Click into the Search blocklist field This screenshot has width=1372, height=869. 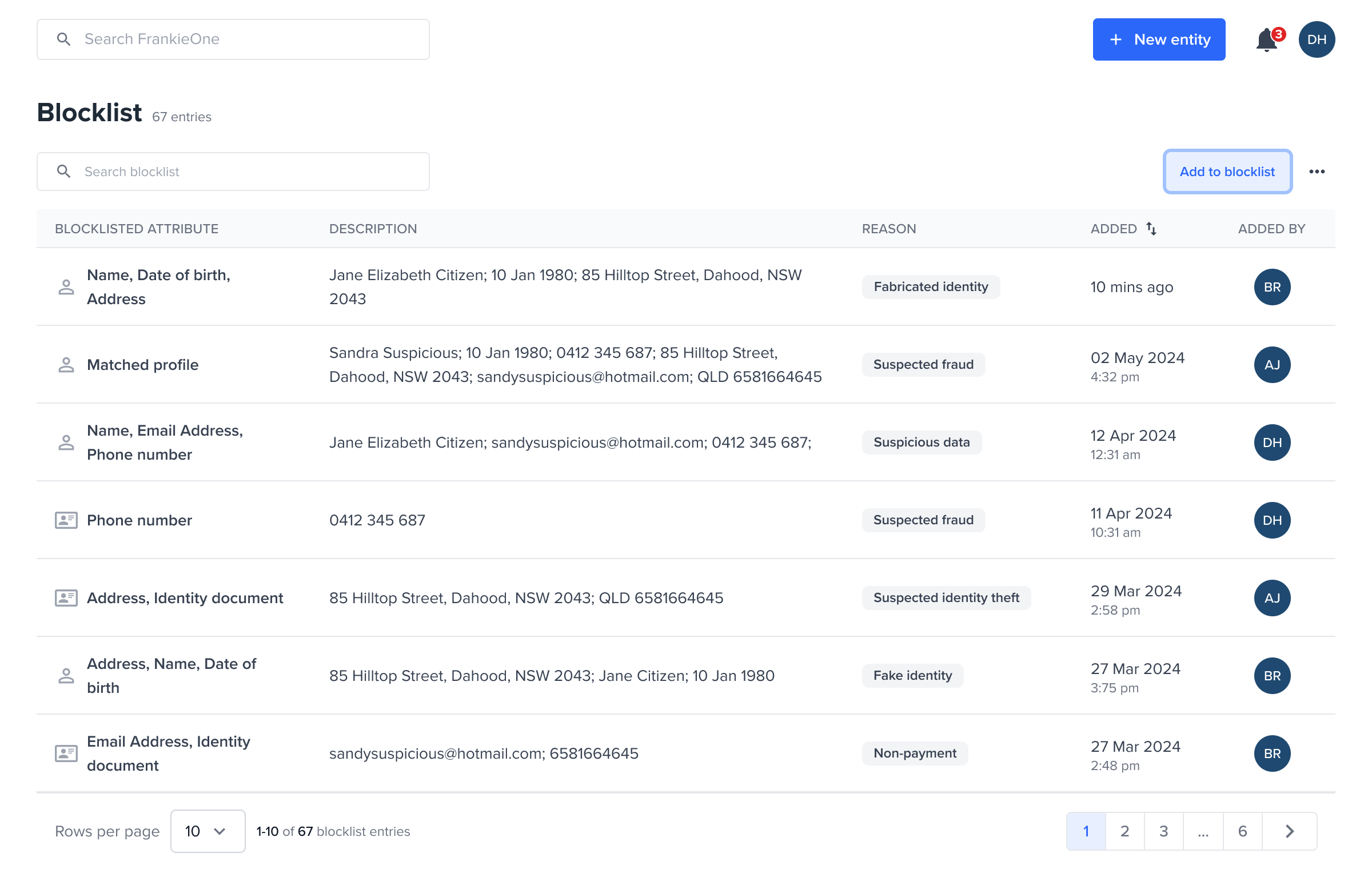click(x=229, y=171)
